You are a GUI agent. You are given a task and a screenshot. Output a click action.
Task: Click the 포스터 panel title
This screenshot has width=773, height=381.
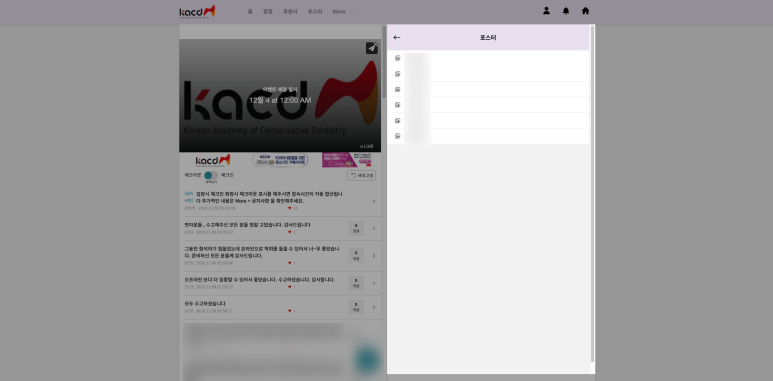tap(488, 37)
